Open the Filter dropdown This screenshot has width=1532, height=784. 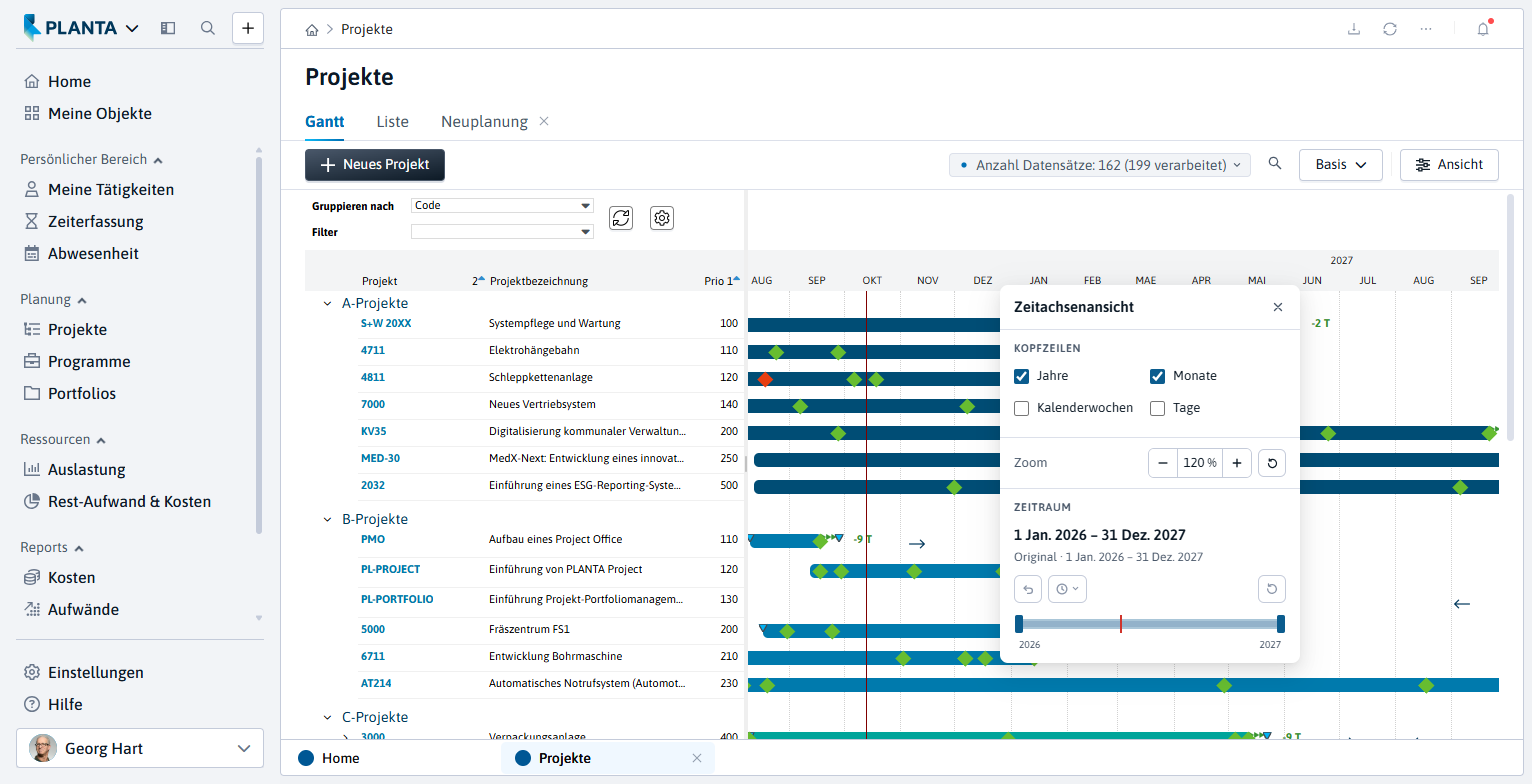pos(502,232)
